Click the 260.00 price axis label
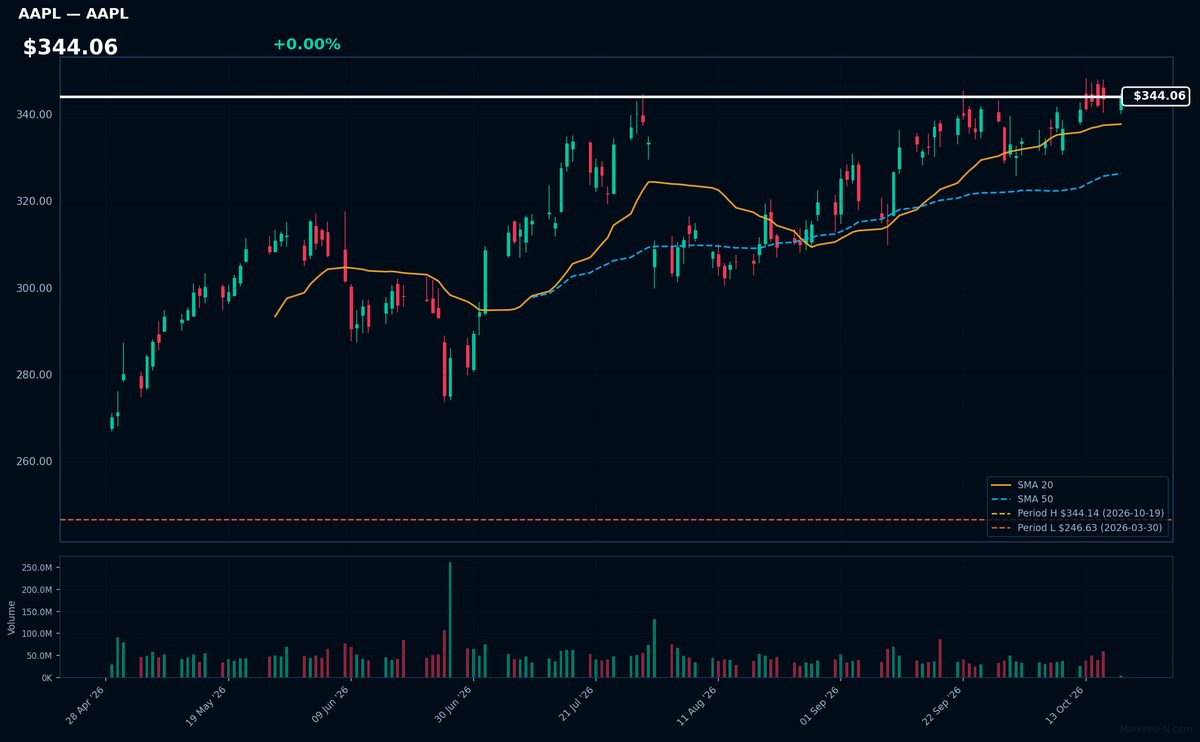This screenshot has width=1200, height=742. pyautogui.click(x=34, y=462)
